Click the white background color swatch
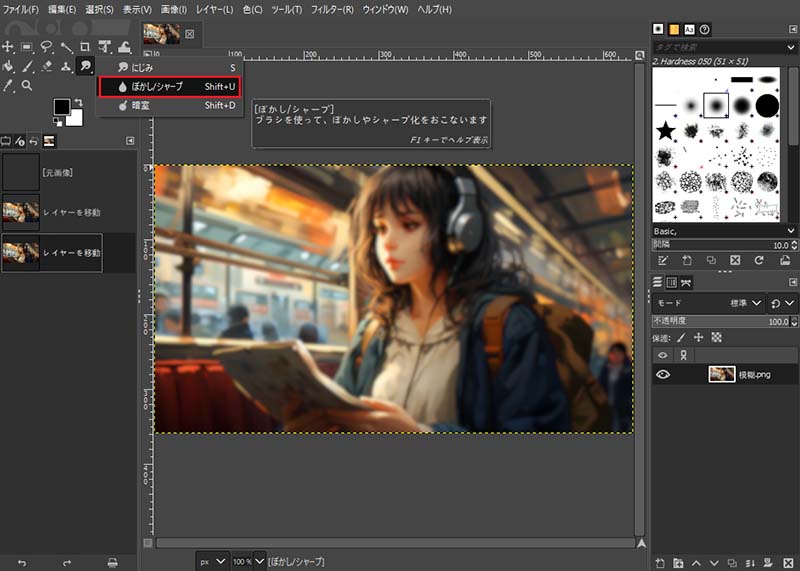The width and height of the screenshot is (800, 571). tap(76, 119)
